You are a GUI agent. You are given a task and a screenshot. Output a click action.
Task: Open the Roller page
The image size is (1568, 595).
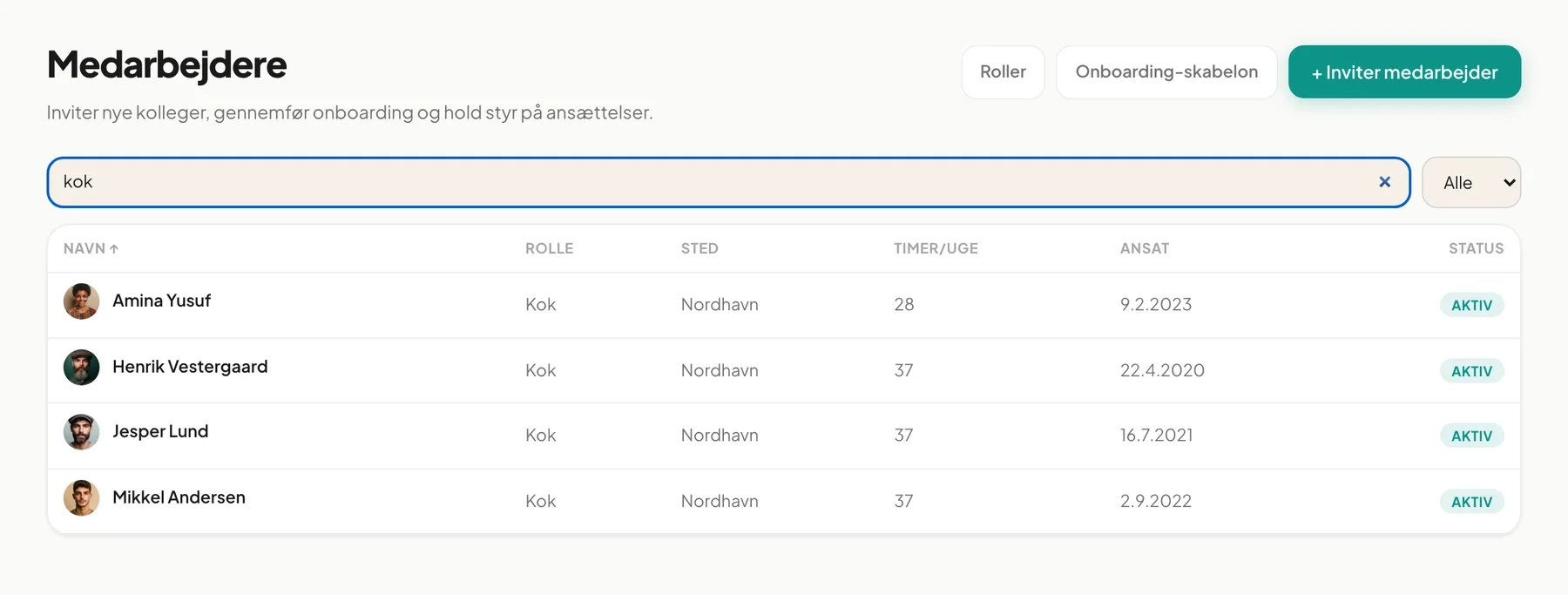(1003, 72)
